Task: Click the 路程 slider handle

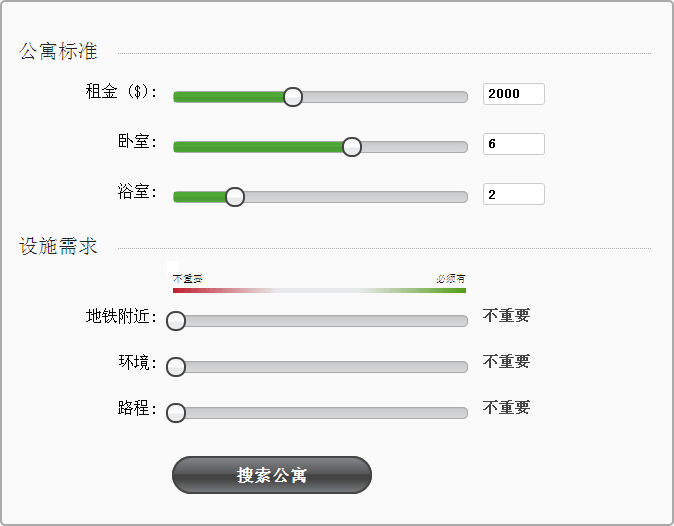Action: pos(176,413)
